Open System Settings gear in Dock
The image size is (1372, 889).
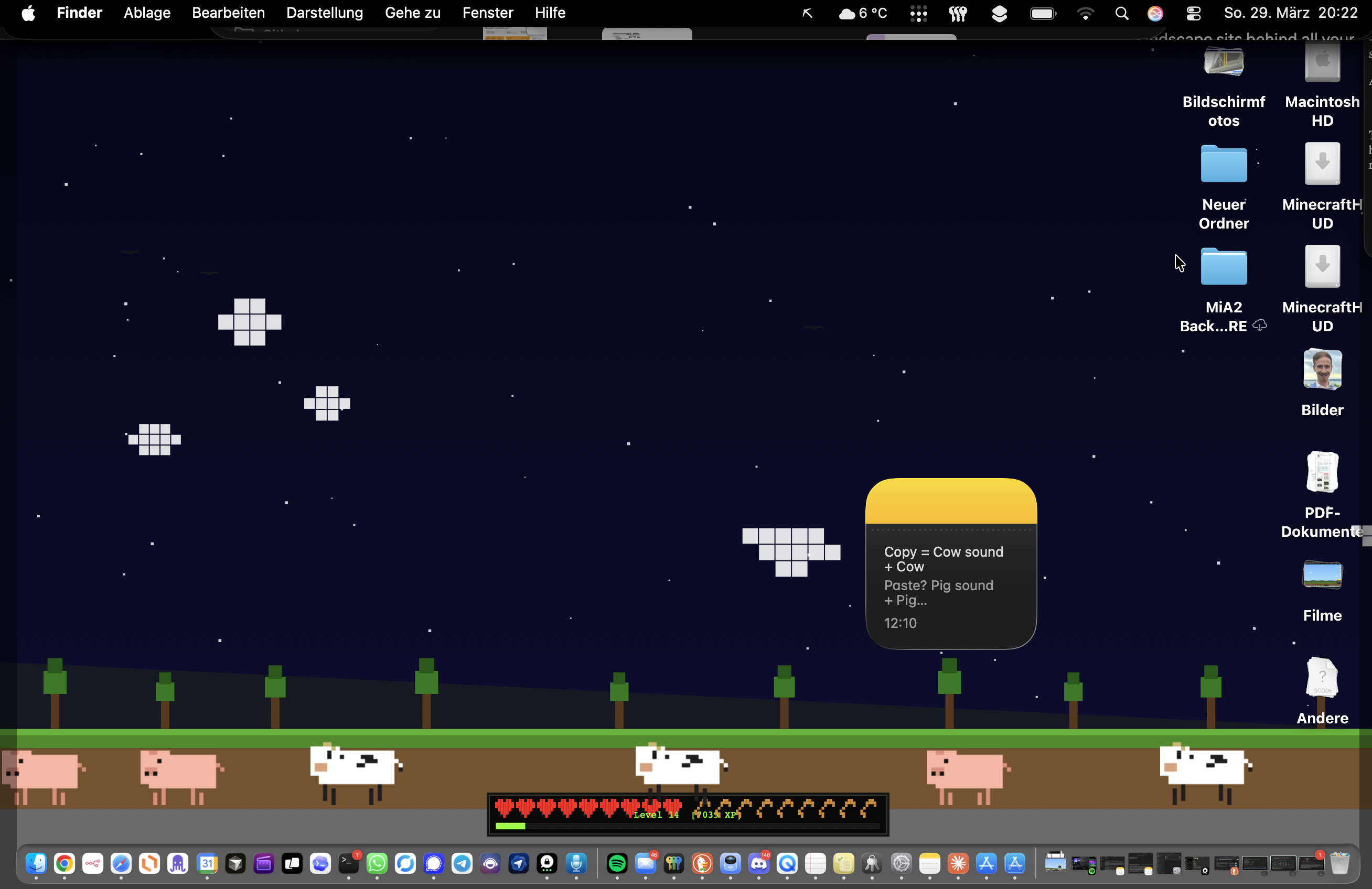(901, 863)
